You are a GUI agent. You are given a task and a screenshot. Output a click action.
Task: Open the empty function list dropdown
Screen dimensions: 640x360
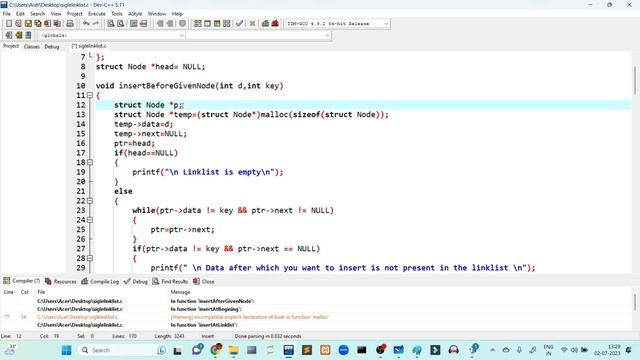point(259,36)
